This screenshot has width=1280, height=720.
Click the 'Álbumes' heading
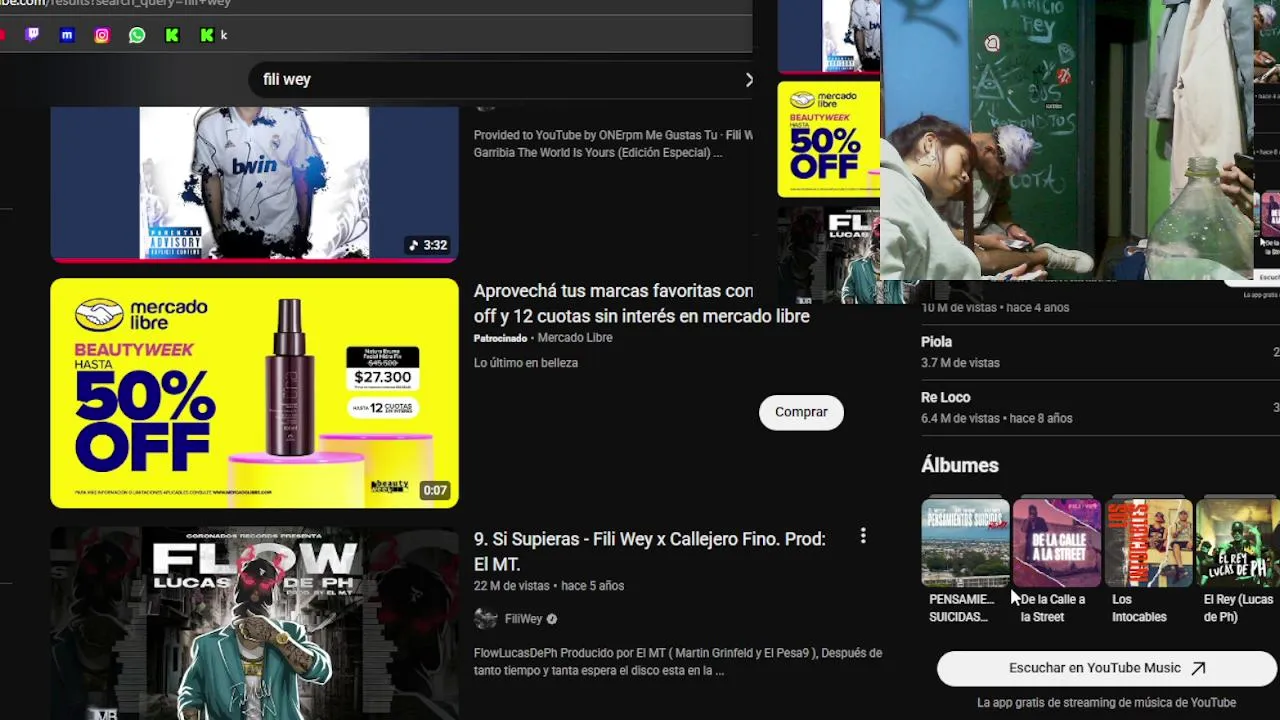[959, 465]
